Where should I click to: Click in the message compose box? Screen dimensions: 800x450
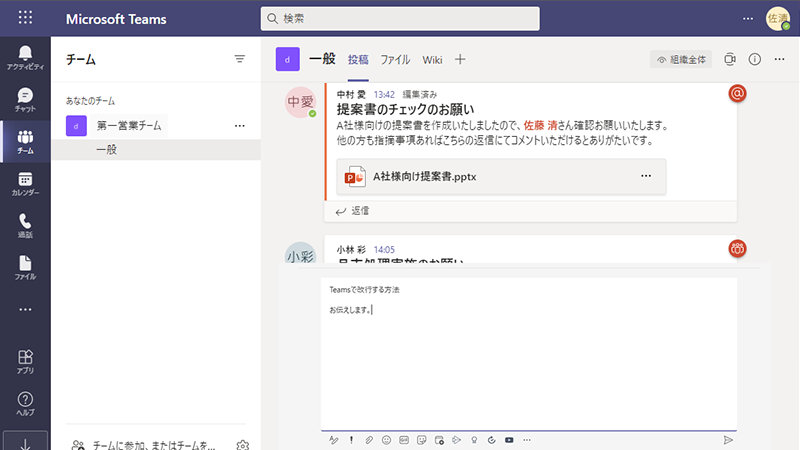pos(529,354)
